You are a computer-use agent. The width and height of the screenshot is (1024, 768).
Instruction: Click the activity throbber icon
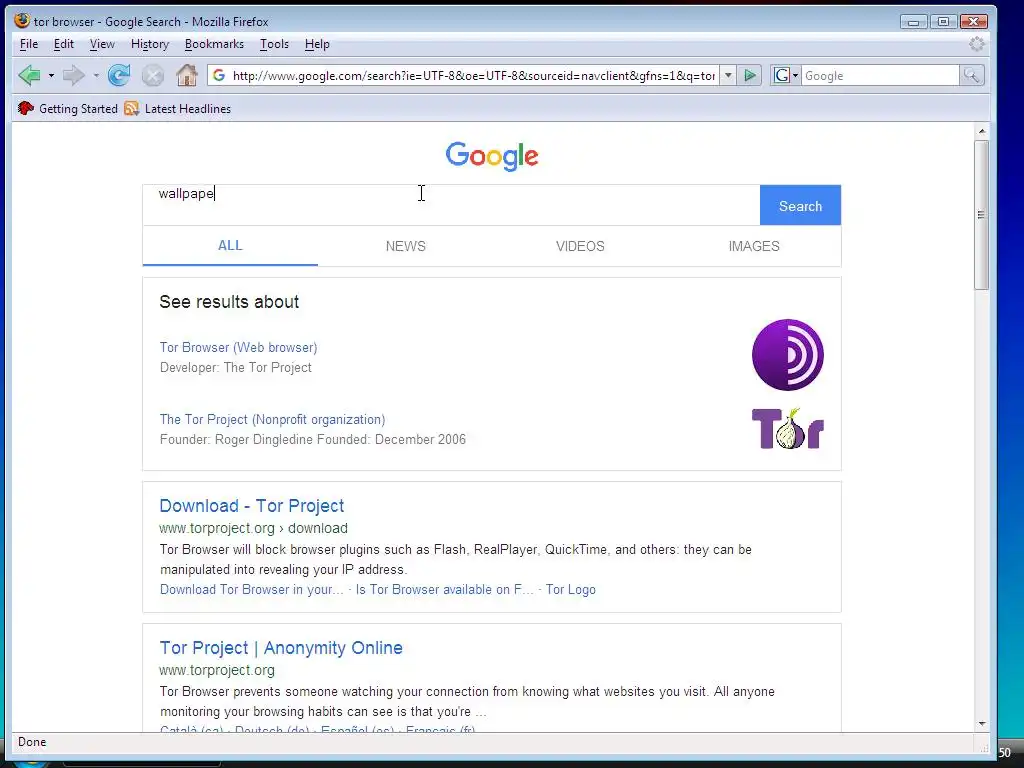point(976,44)
